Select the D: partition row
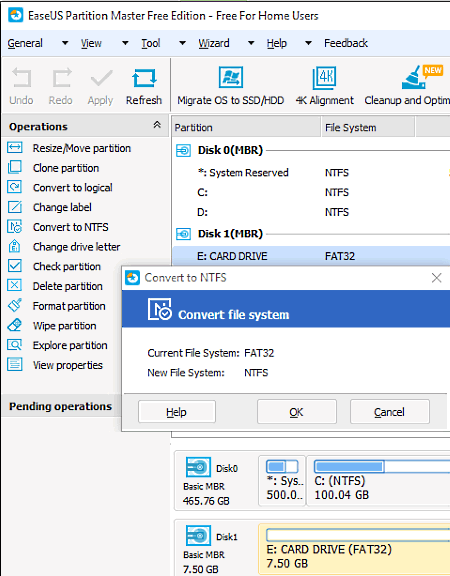This screenshot has width=450, height=576. [x=311, y=212]
